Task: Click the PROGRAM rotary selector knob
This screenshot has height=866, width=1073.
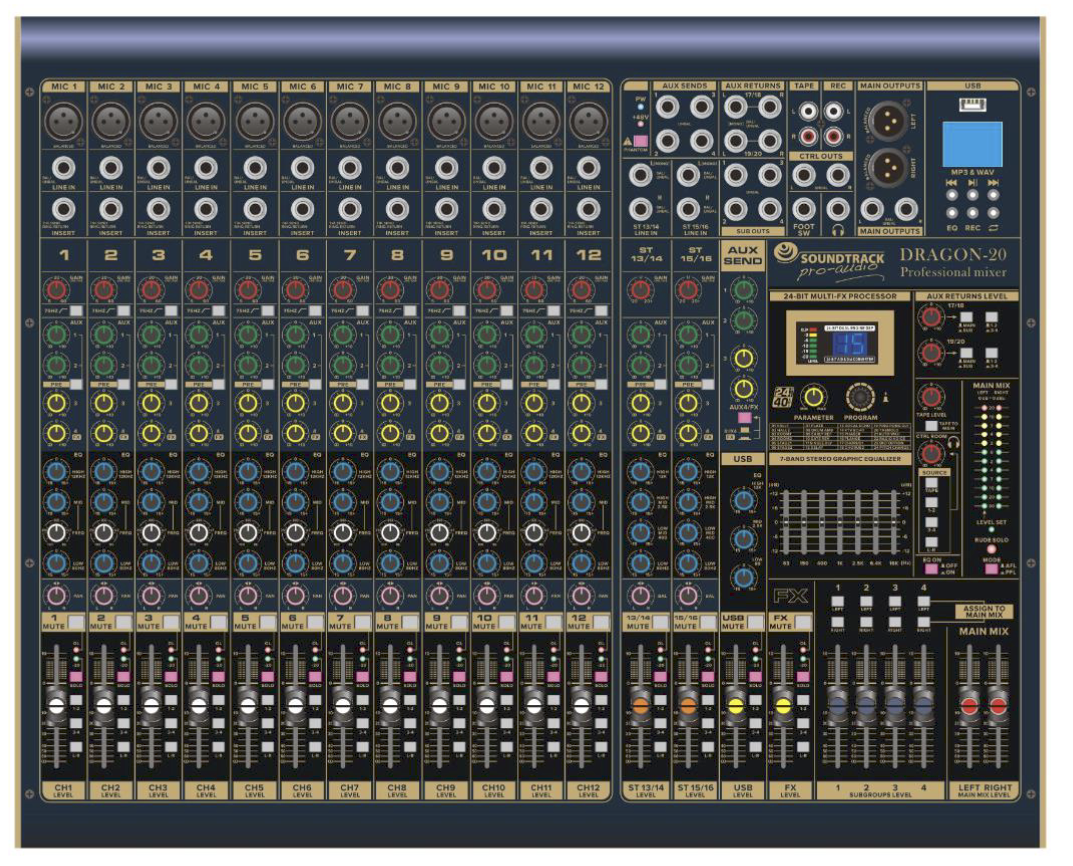Action: pos(859,397)
